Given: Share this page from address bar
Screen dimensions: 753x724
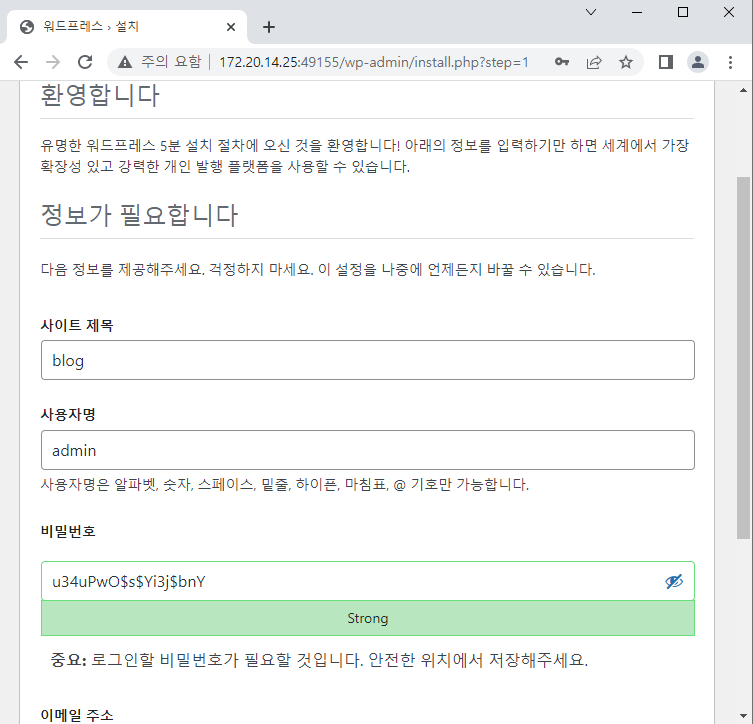Looking at the screenshot, I should [x=594, y=62].
